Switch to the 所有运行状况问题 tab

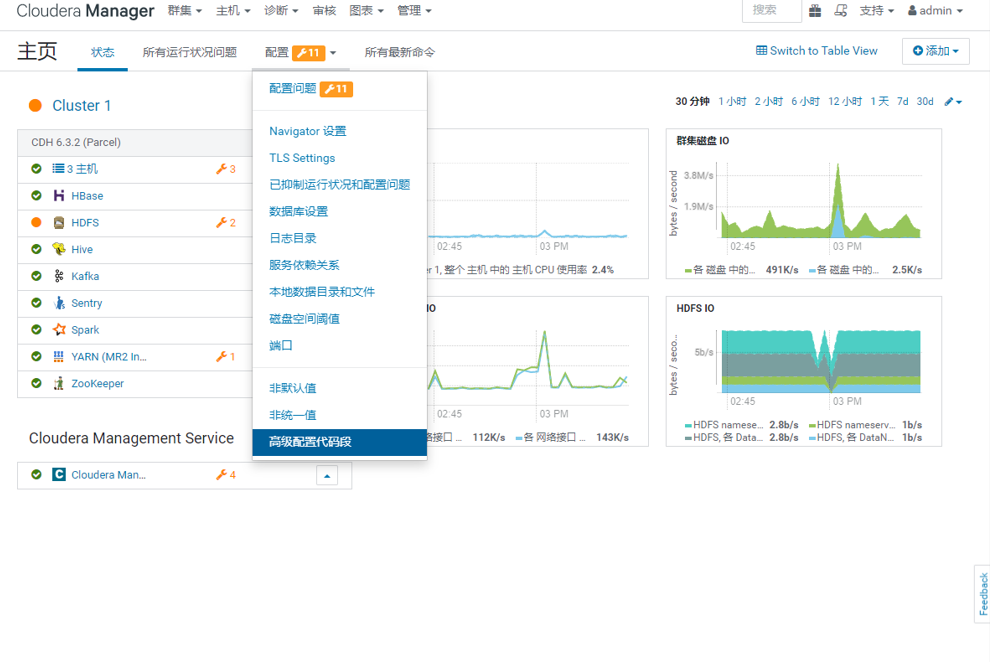tap(189, 52)
